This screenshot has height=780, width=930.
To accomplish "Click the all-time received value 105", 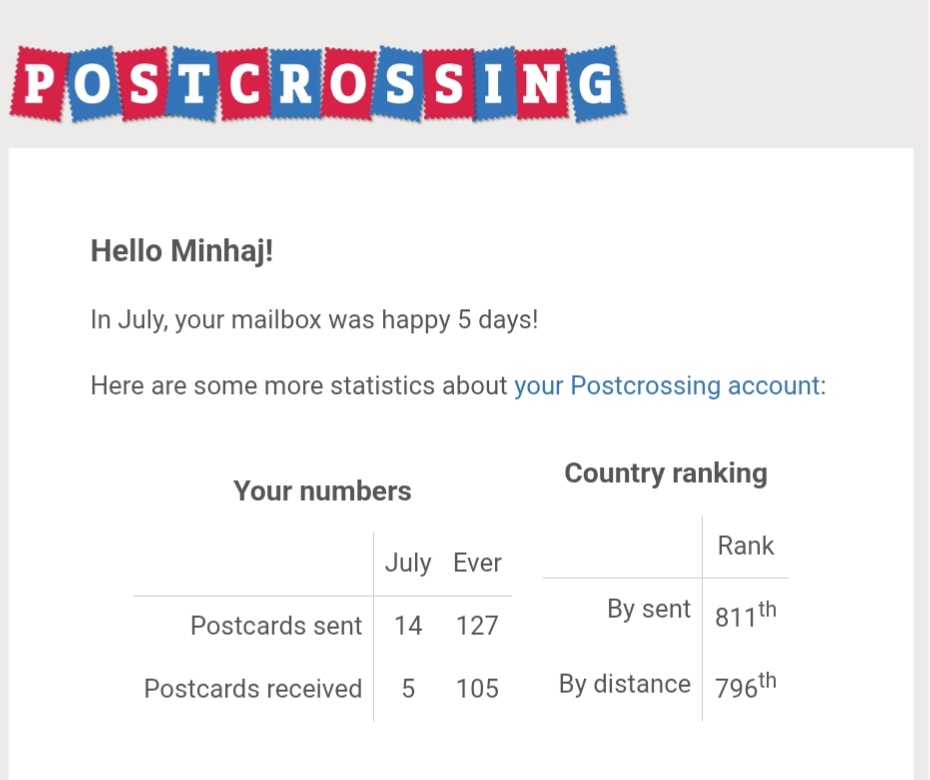I will (477, 689).
